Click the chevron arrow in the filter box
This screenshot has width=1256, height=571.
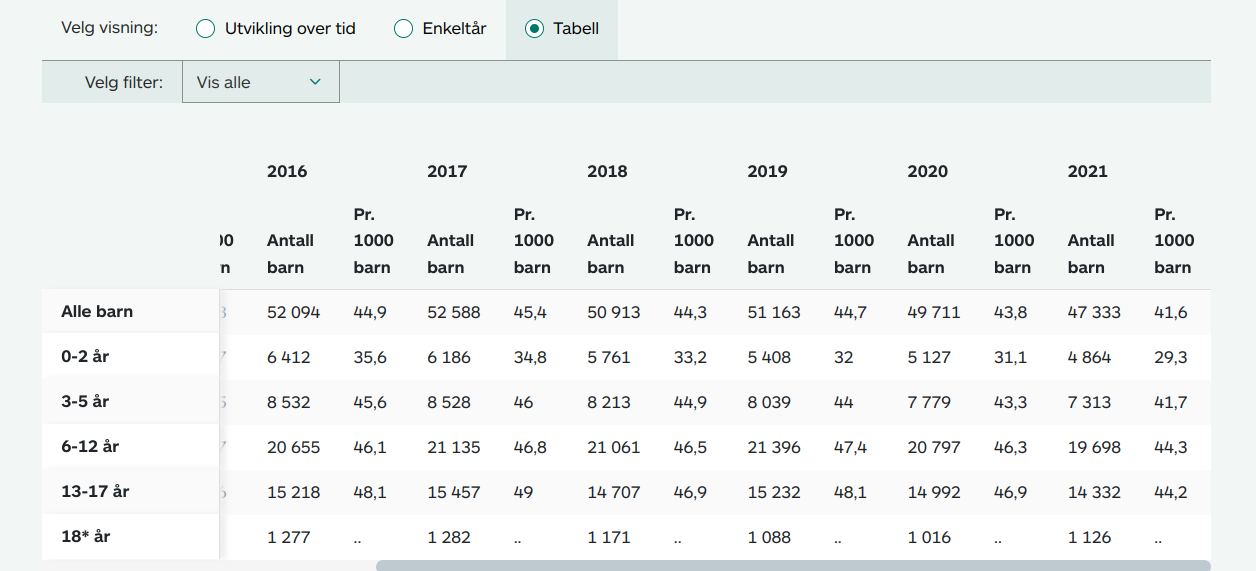point(315,82)
